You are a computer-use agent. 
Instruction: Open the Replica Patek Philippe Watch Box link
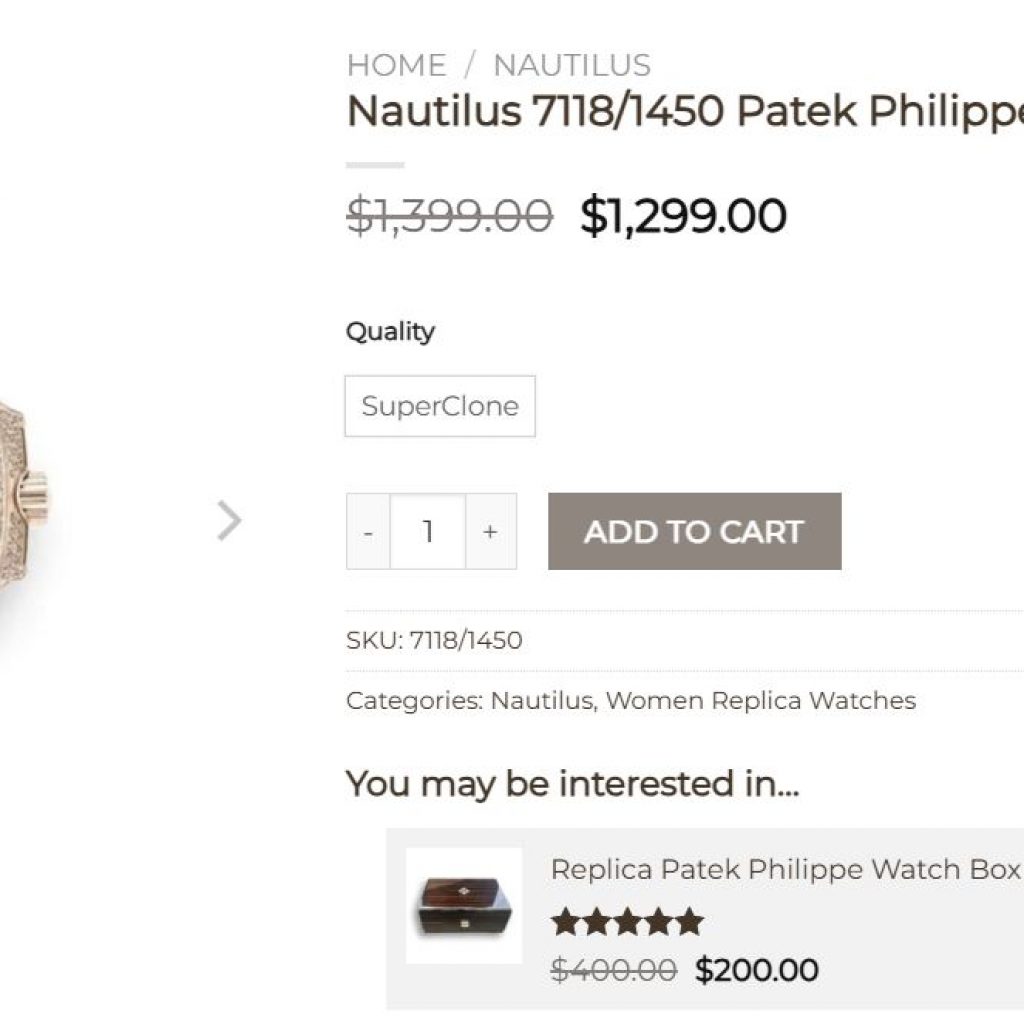pyautogui.click(x=785, y=869)
